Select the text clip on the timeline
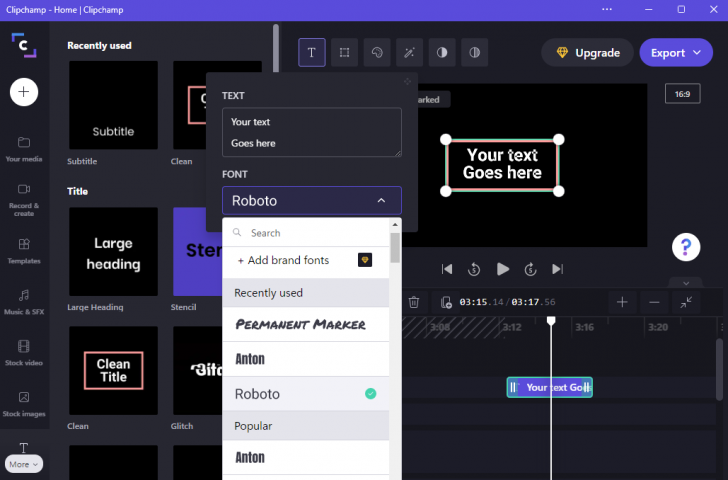Image resolution: width=728 pixels, height=480 pixels. pos(549,387)
